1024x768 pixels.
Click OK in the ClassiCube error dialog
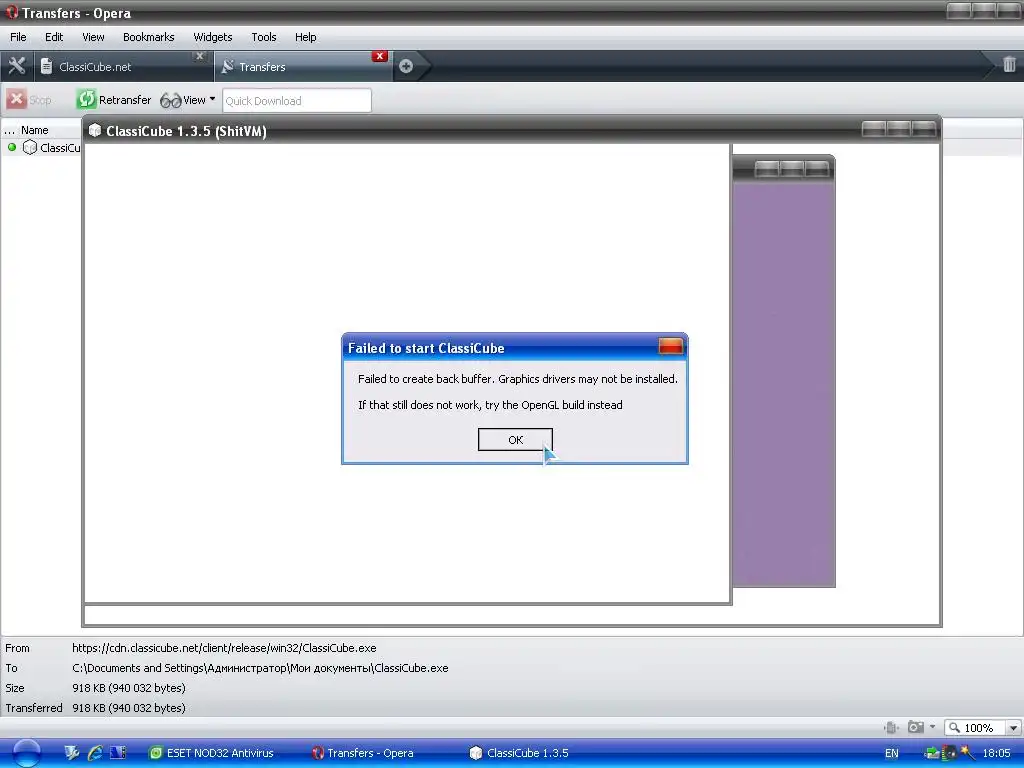515,440
